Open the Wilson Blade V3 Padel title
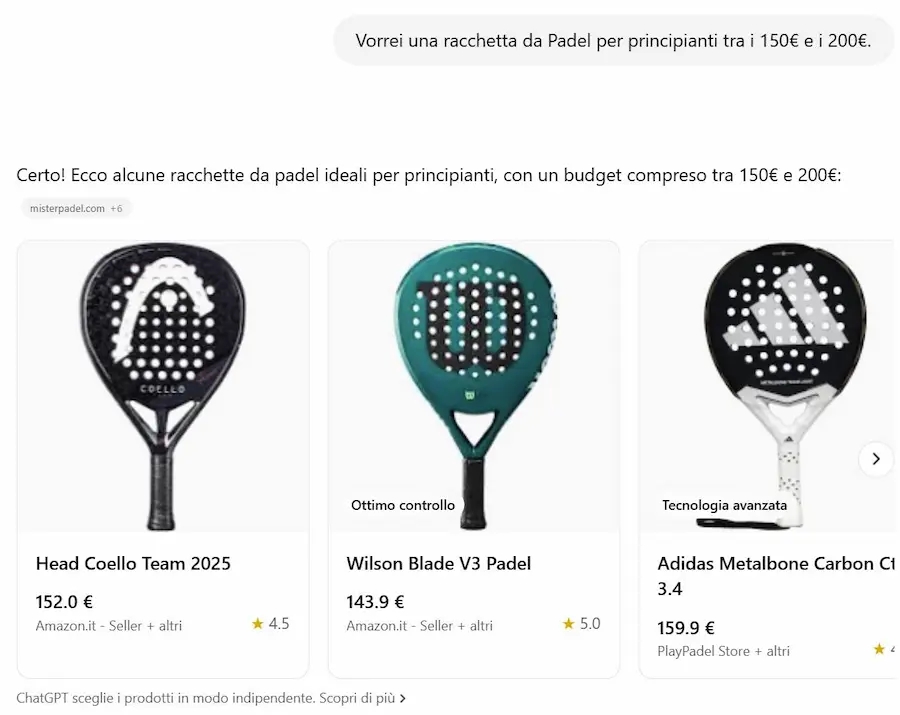Screen dimensions: 900x715 [439, 564]
